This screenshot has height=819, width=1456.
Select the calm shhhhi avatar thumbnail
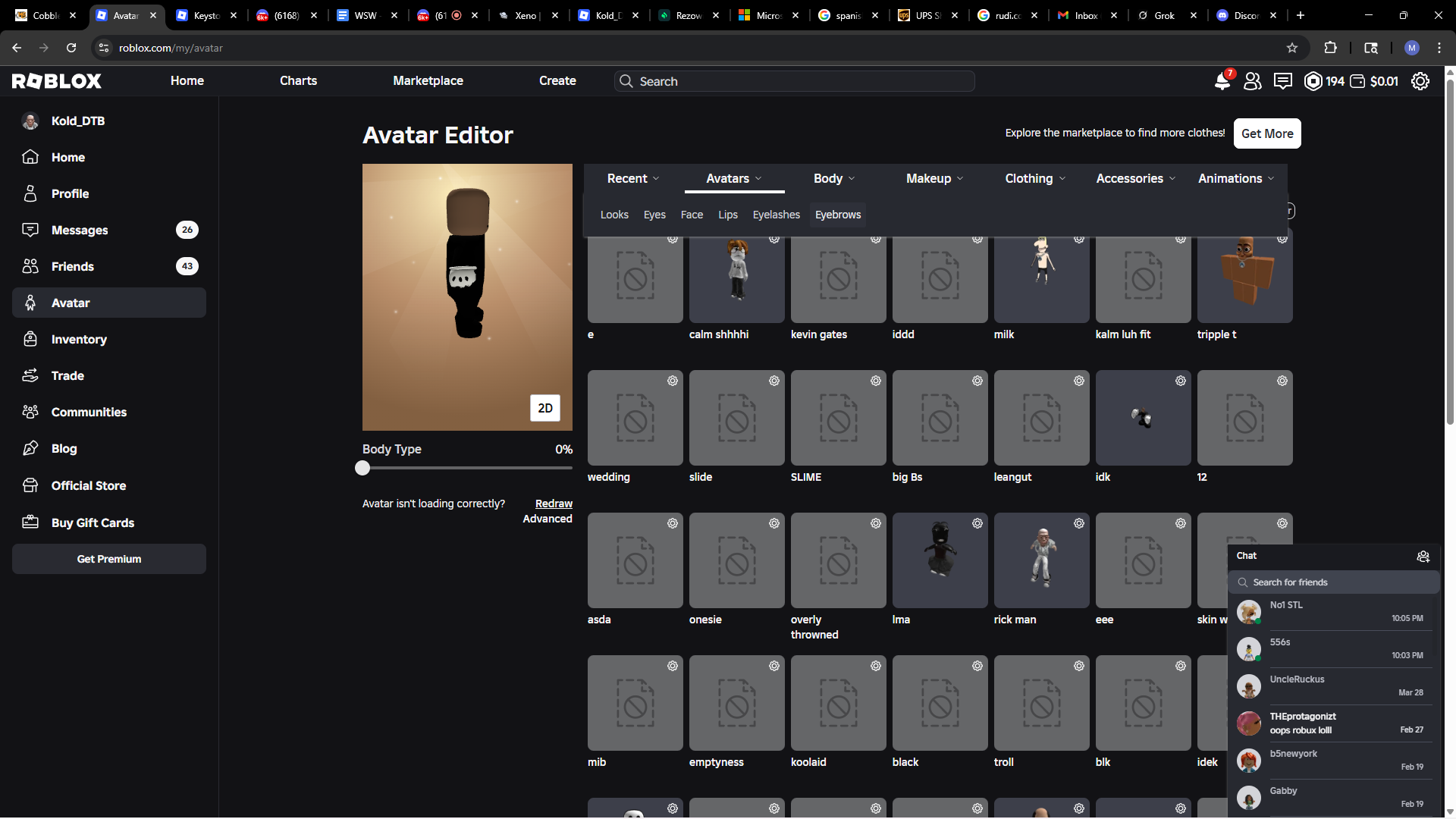pyautogui.click(x=737, y=275)
